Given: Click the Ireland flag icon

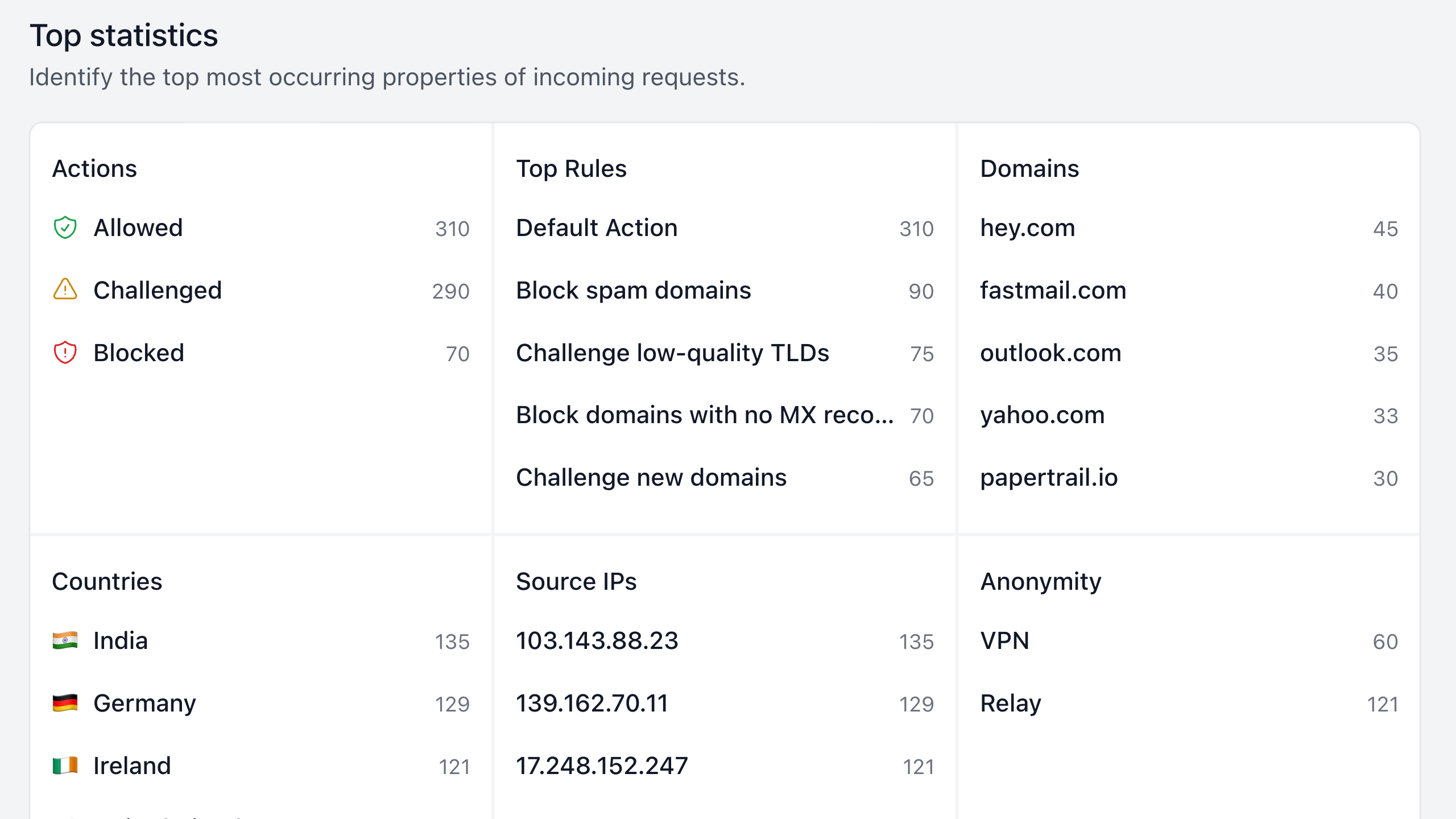Looking at the screenshot, I should 65,766.
